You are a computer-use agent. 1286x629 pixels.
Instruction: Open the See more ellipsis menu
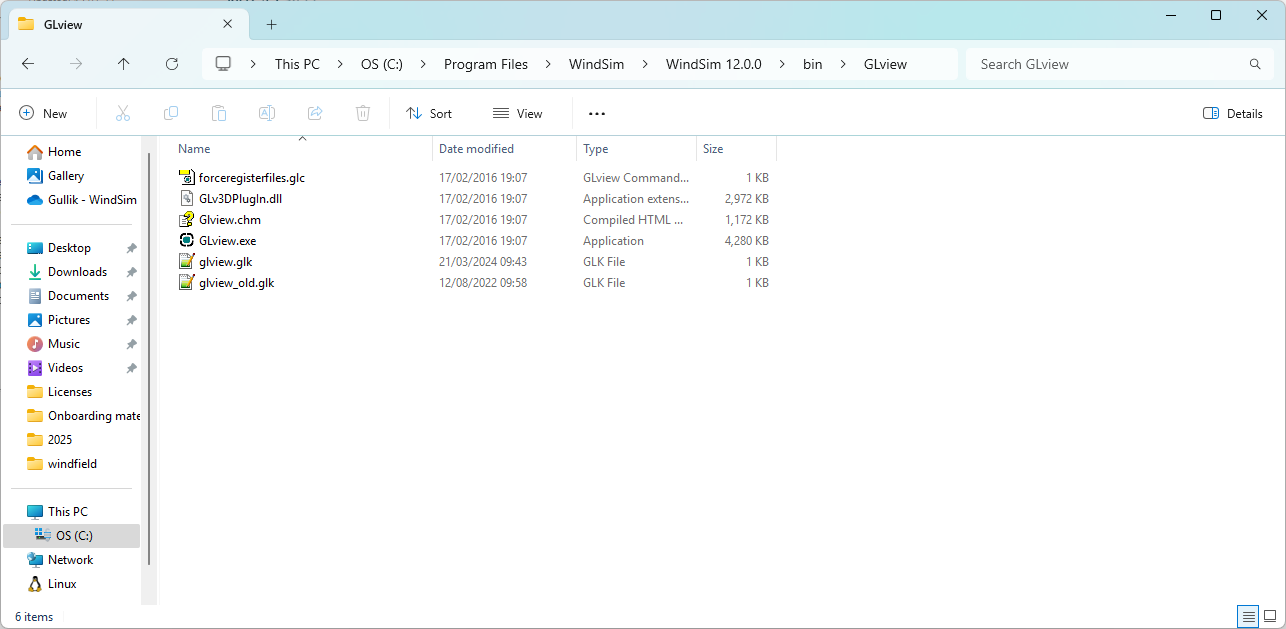597,114
